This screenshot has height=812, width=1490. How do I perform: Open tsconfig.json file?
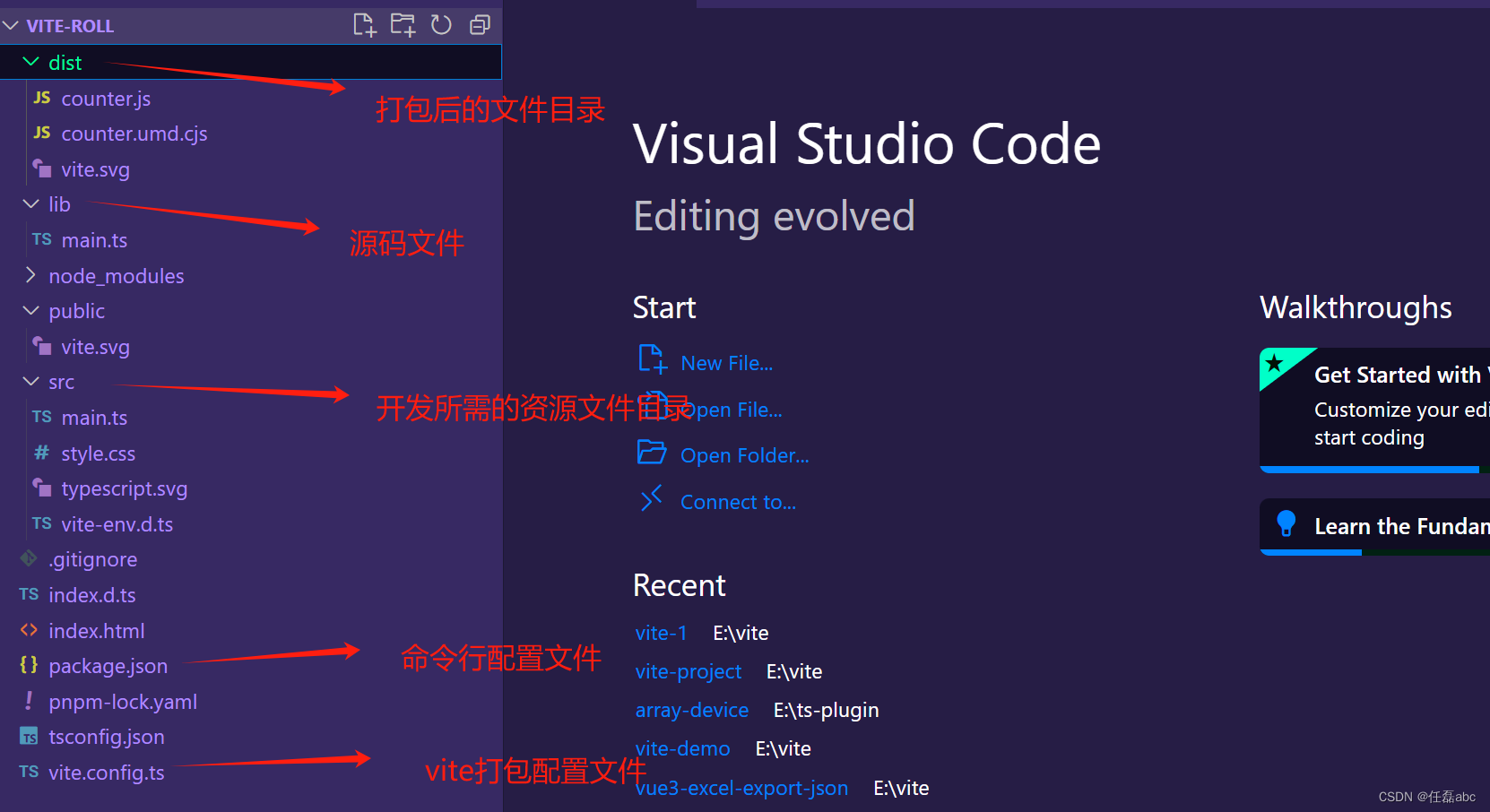click(107, 737)
